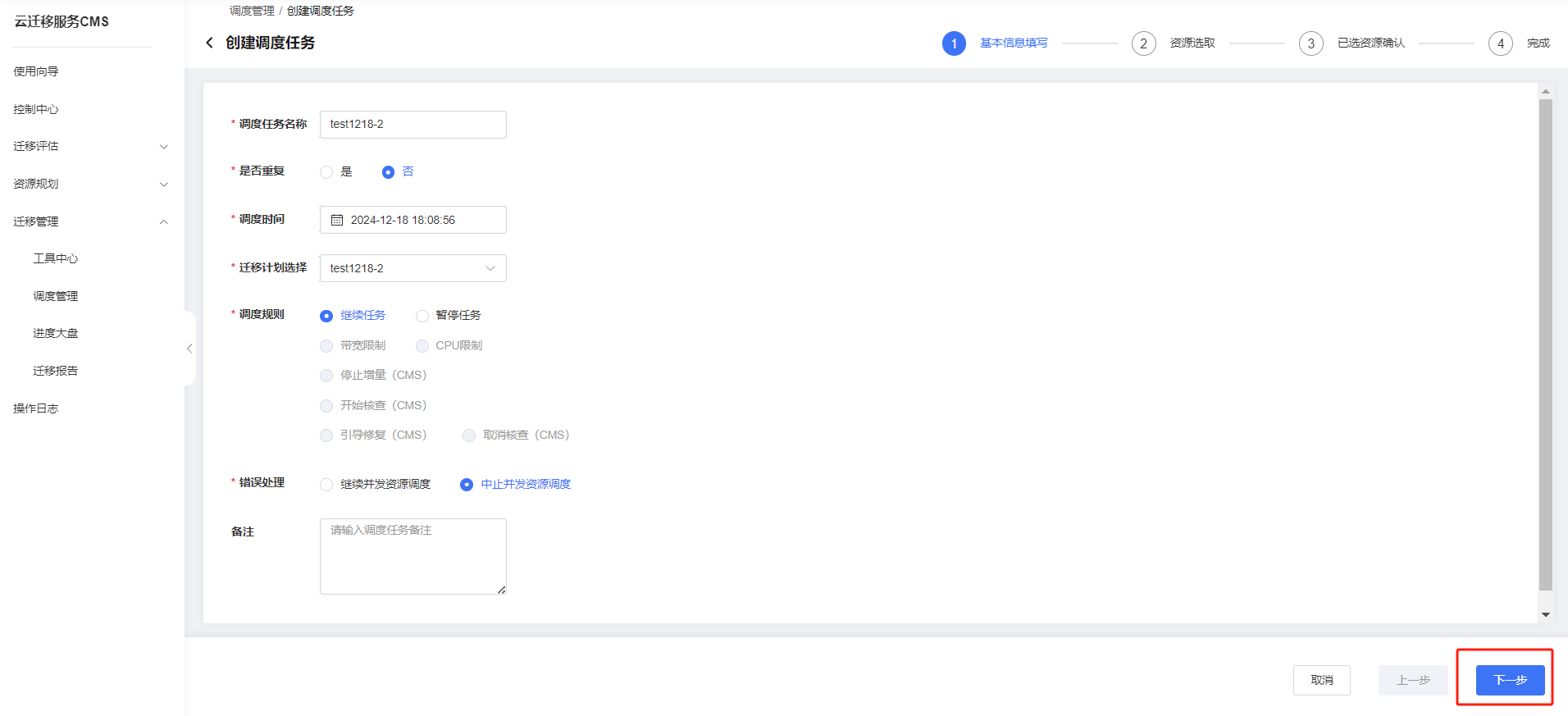Click step 3 circle 已选资源确认

(x=1310, y=43)
